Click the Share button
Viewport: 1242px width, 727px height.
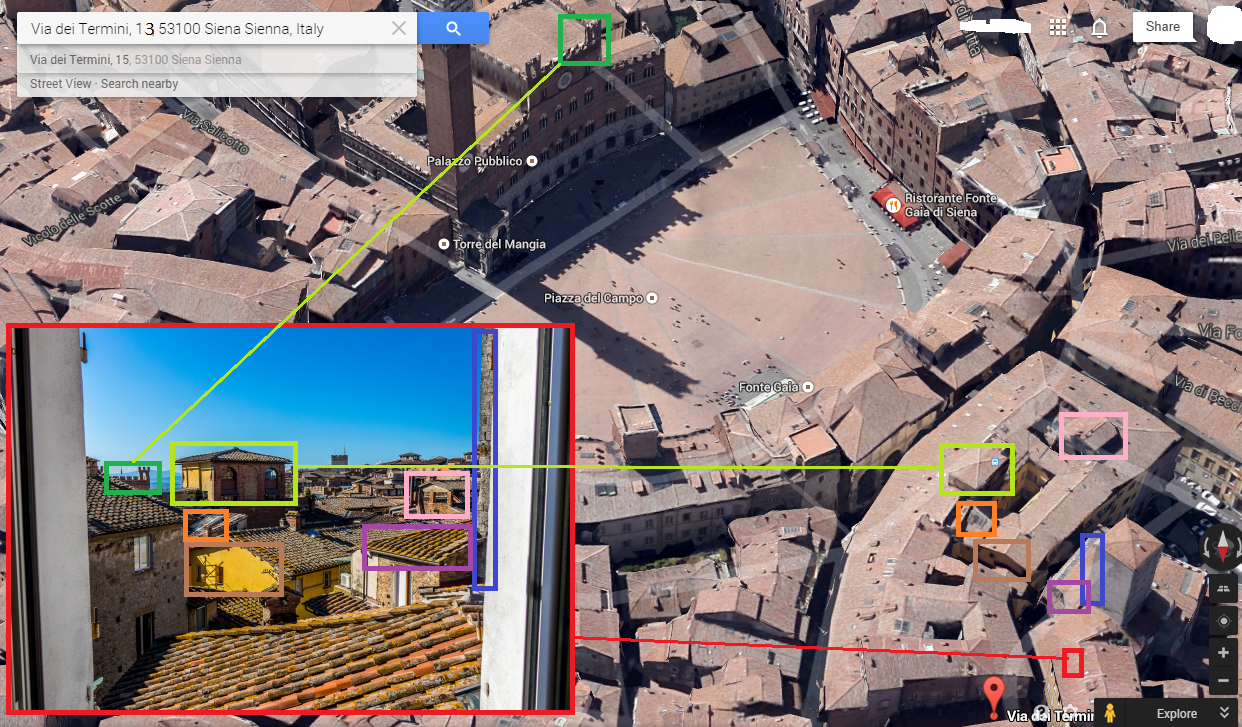point(1162,27)
